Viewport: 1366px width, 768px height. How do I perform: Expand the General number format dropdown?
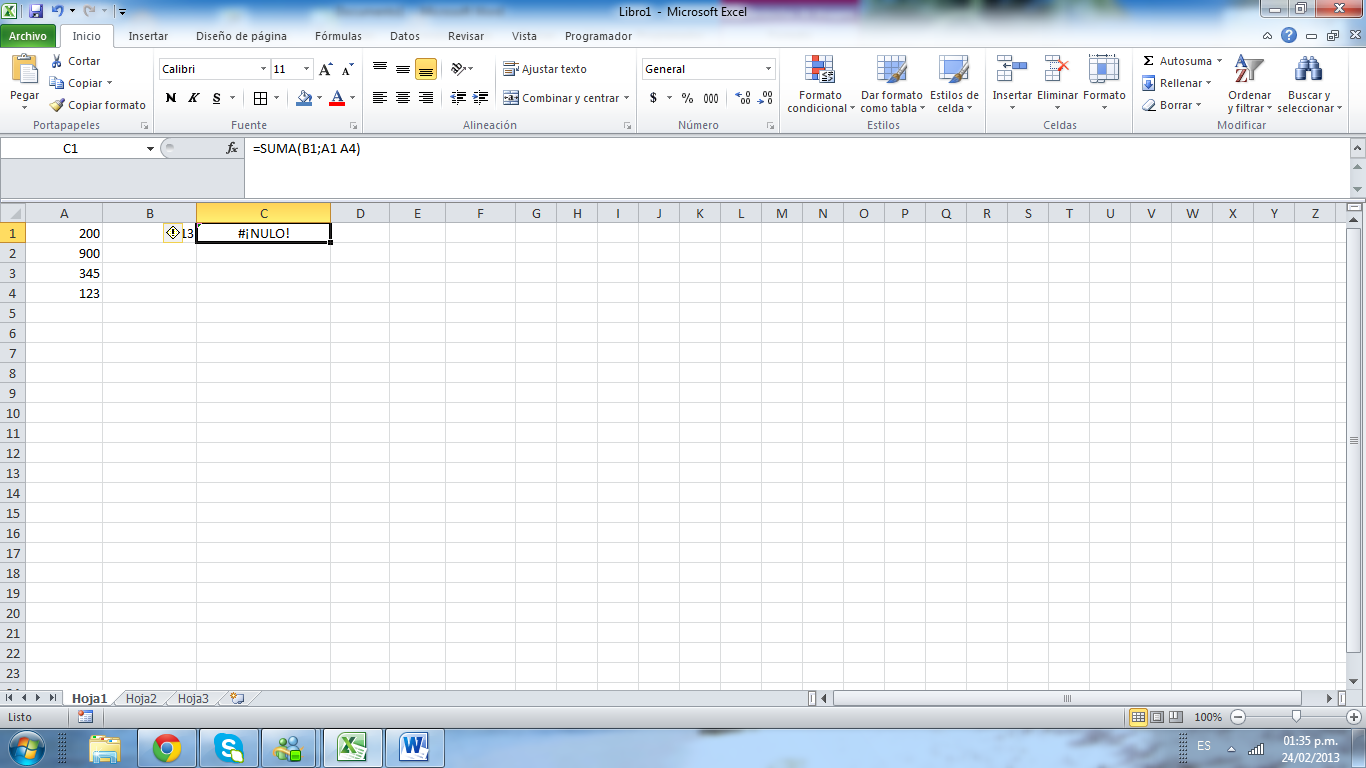768,69
